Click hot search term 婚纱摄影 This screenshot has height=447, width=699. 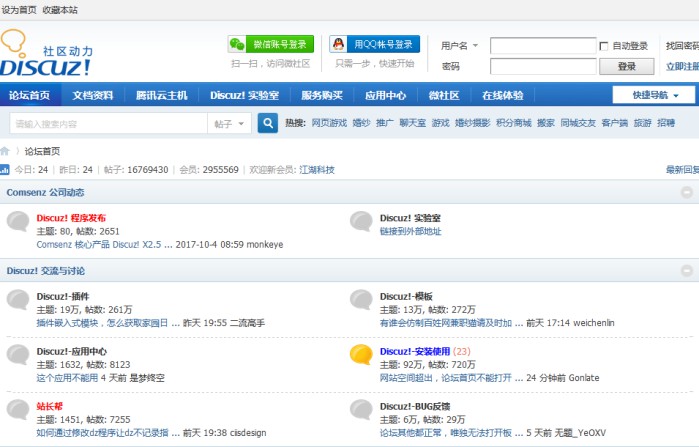(x=473, y=123)
